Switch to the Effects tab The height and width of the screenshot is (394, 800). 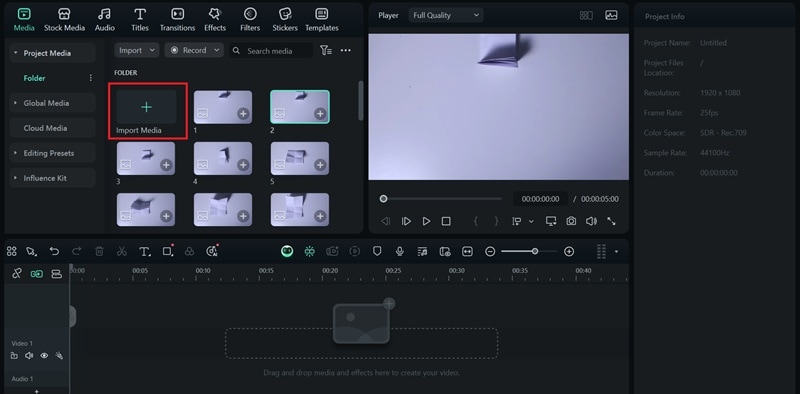tap(215, 20)
